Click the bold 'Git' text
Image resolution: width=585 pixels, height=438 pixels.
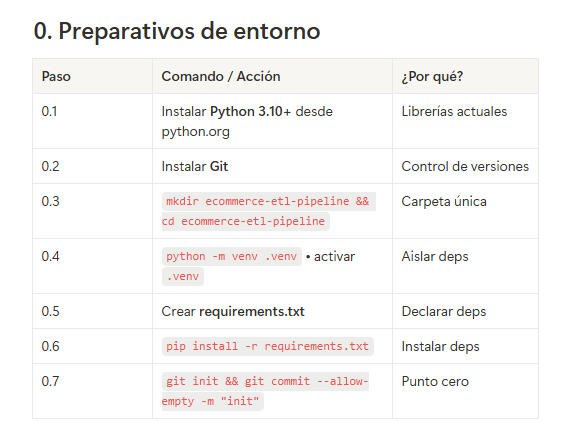coord(219,166)
